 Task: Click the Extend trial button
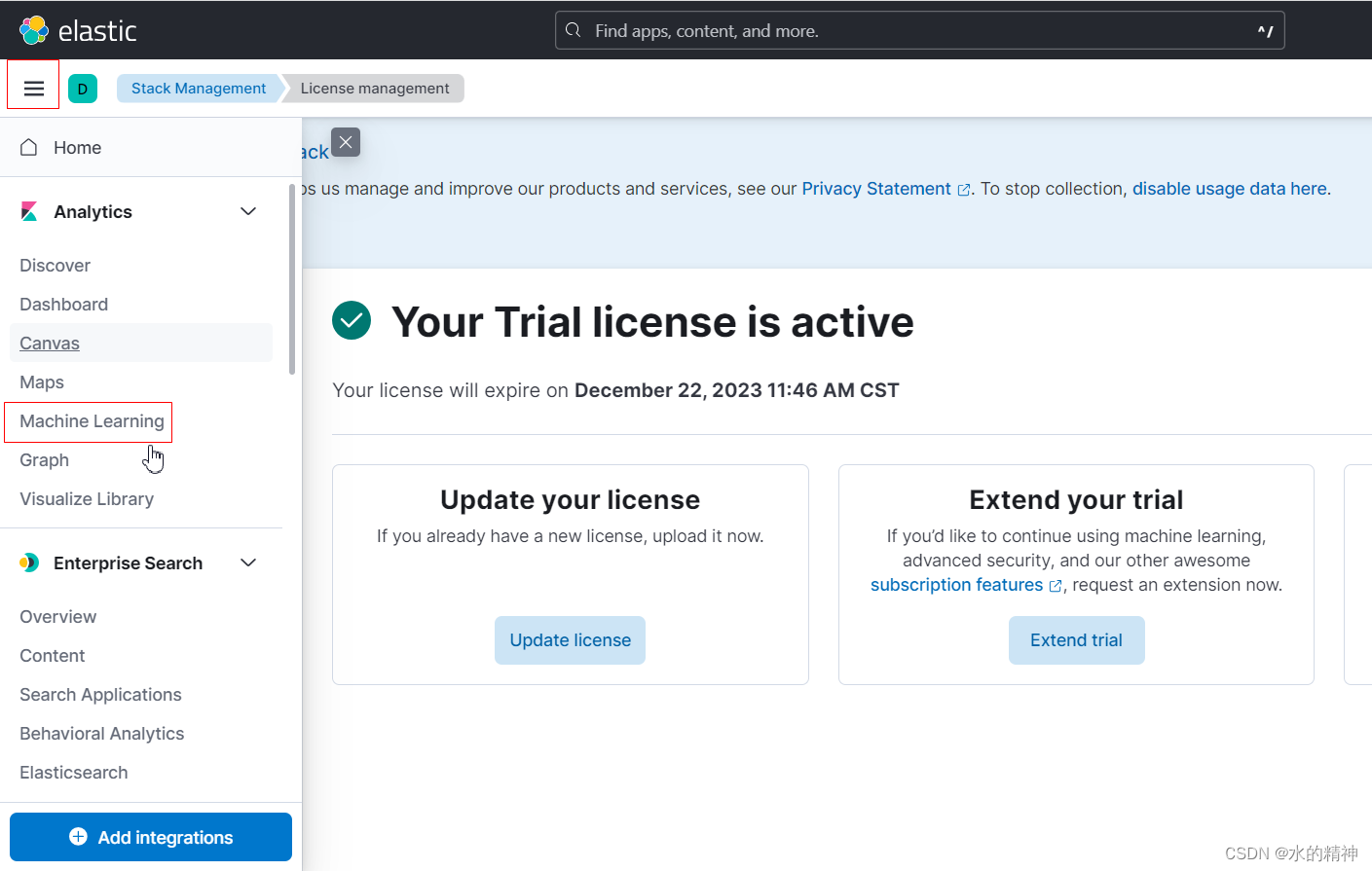[x=1076, y=639]
